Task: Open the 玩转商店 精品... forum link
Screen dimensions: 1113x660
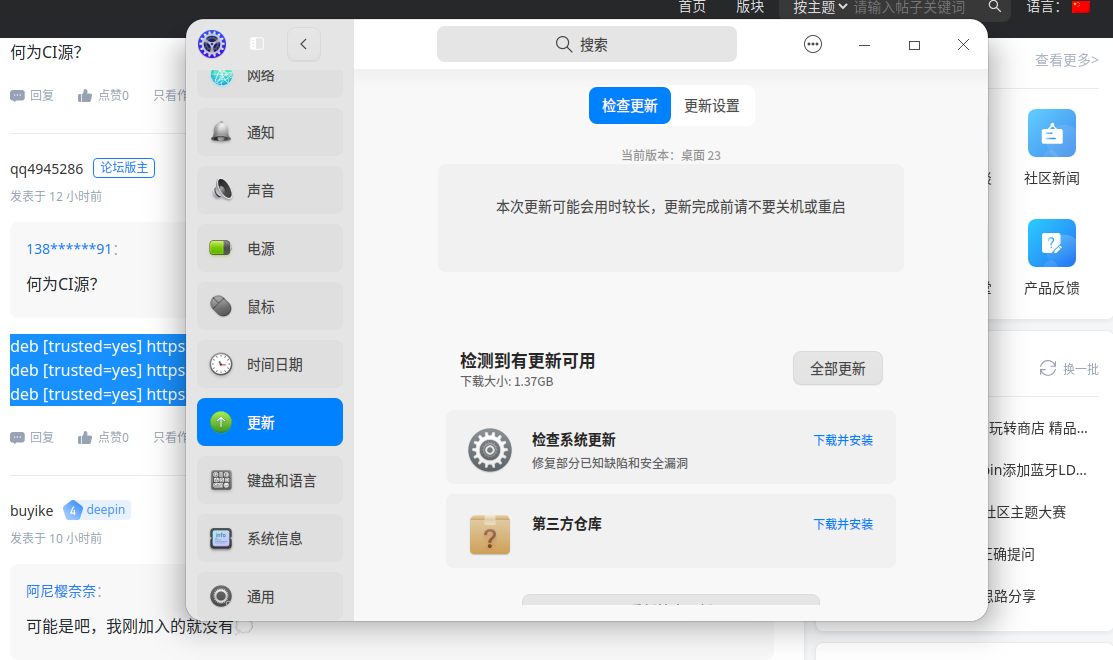Action: click(1038, 428)
